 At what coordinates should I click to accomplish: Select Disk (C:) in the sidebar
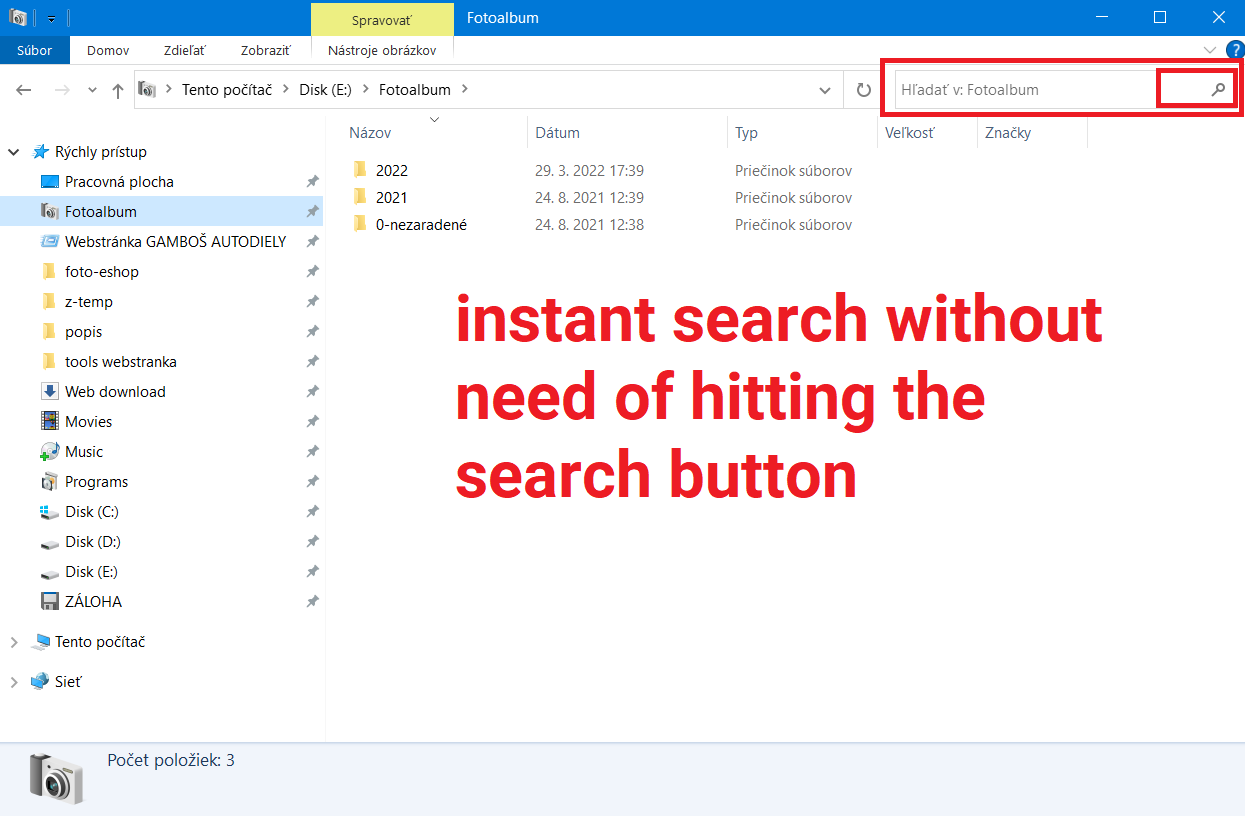click(x=89, y=511)
